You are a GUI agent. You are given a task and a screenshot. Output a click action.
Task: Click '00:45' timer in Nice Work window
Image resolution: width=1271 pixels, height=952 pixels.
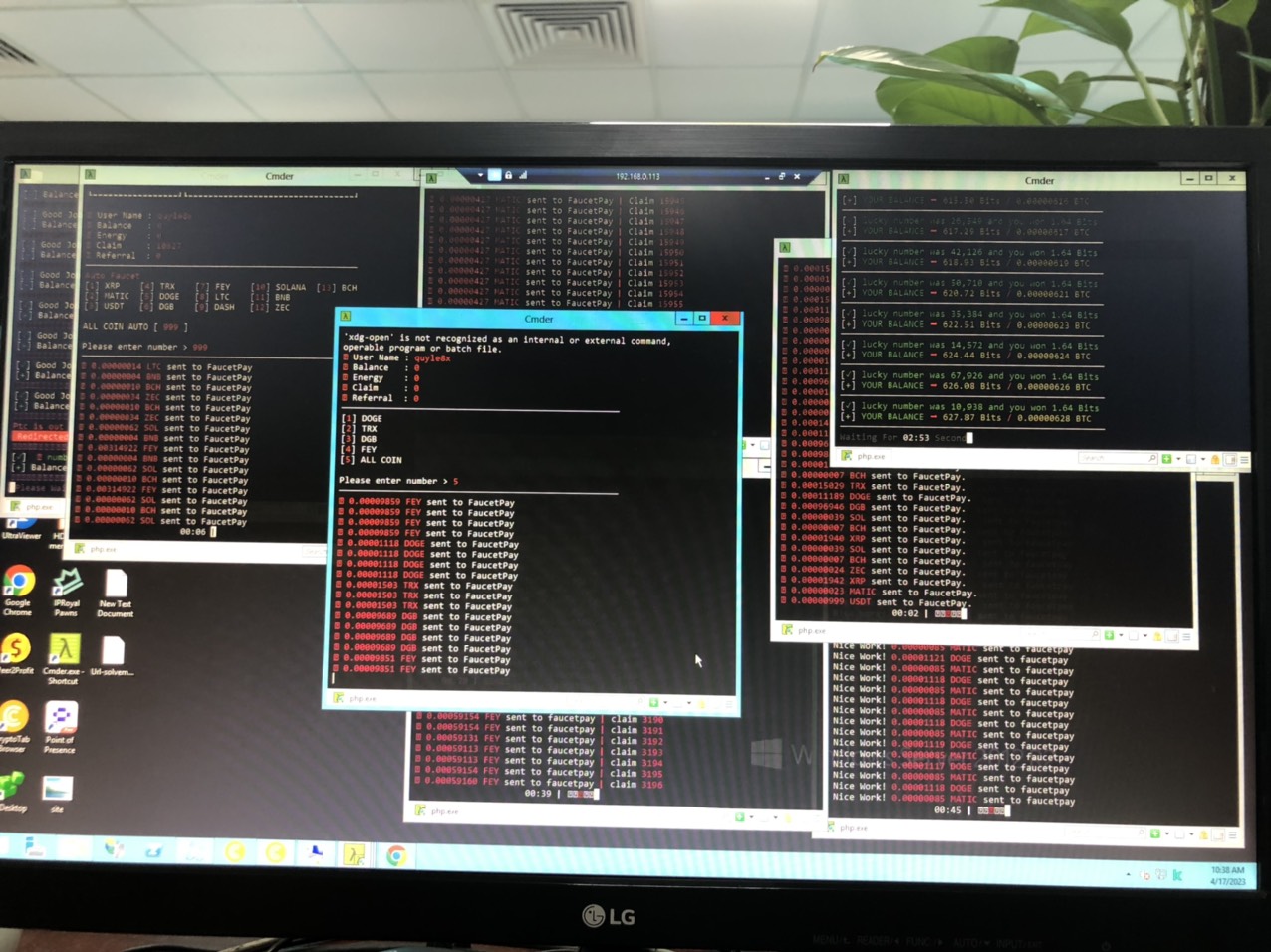(947, 810)
